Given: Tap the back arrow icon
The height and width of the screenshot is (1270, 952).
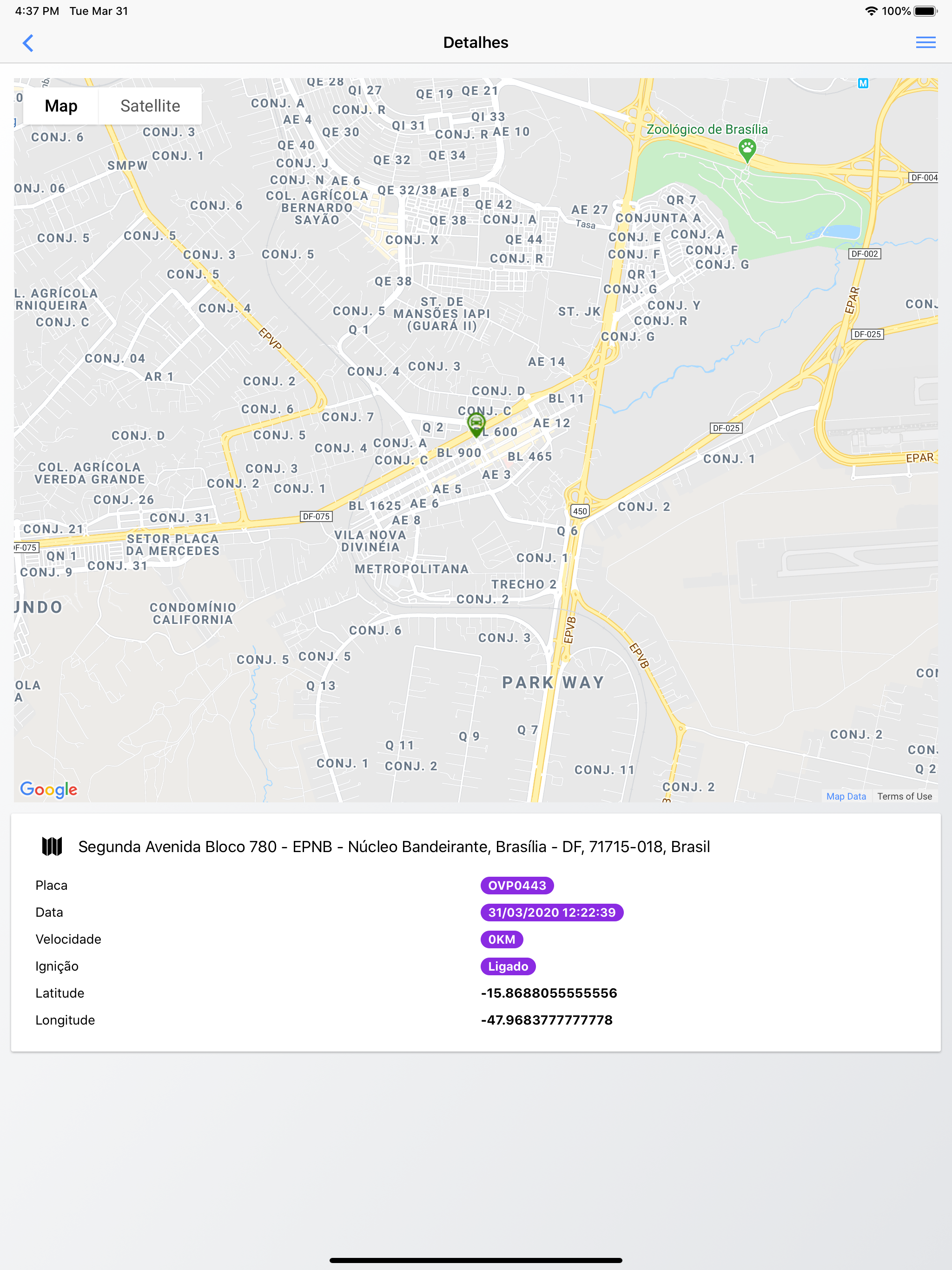Looking at the screenshot, I should [27, 42].
